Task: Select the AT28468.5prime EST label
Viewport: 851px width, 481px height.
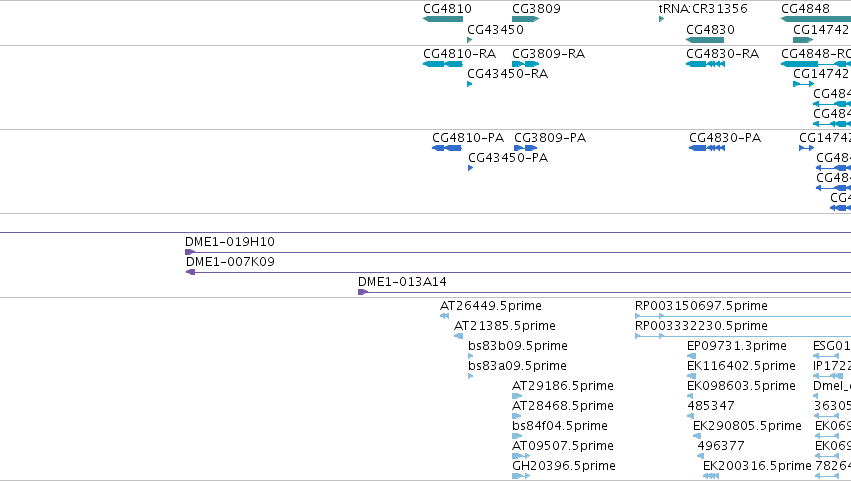Action: click(x=563, y=406)
